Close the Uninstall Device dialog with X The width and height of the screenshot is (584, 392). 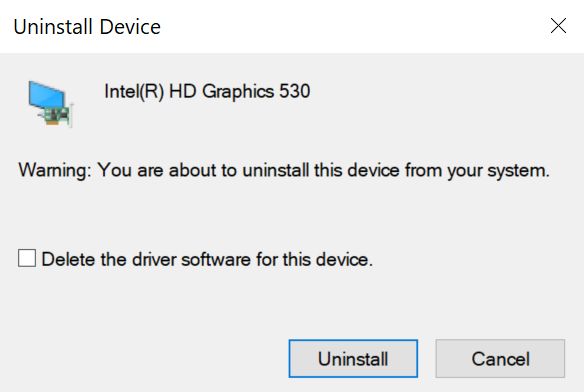(558, 26)
